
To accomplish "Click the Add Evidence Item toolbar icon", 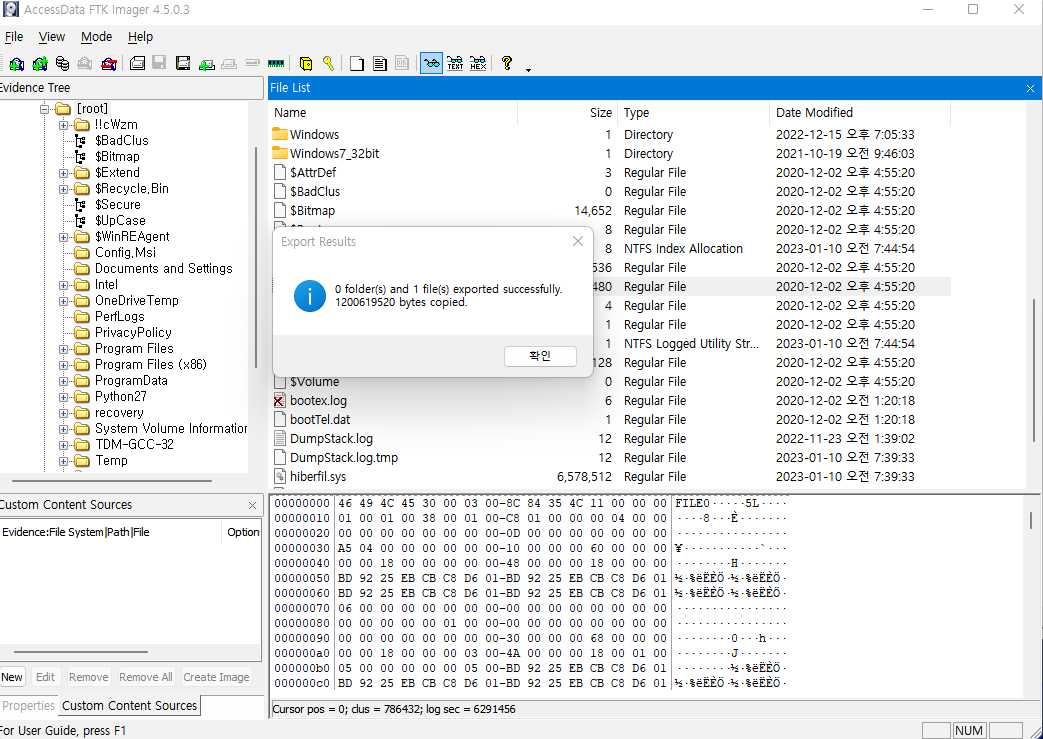I will pos(17,63).
